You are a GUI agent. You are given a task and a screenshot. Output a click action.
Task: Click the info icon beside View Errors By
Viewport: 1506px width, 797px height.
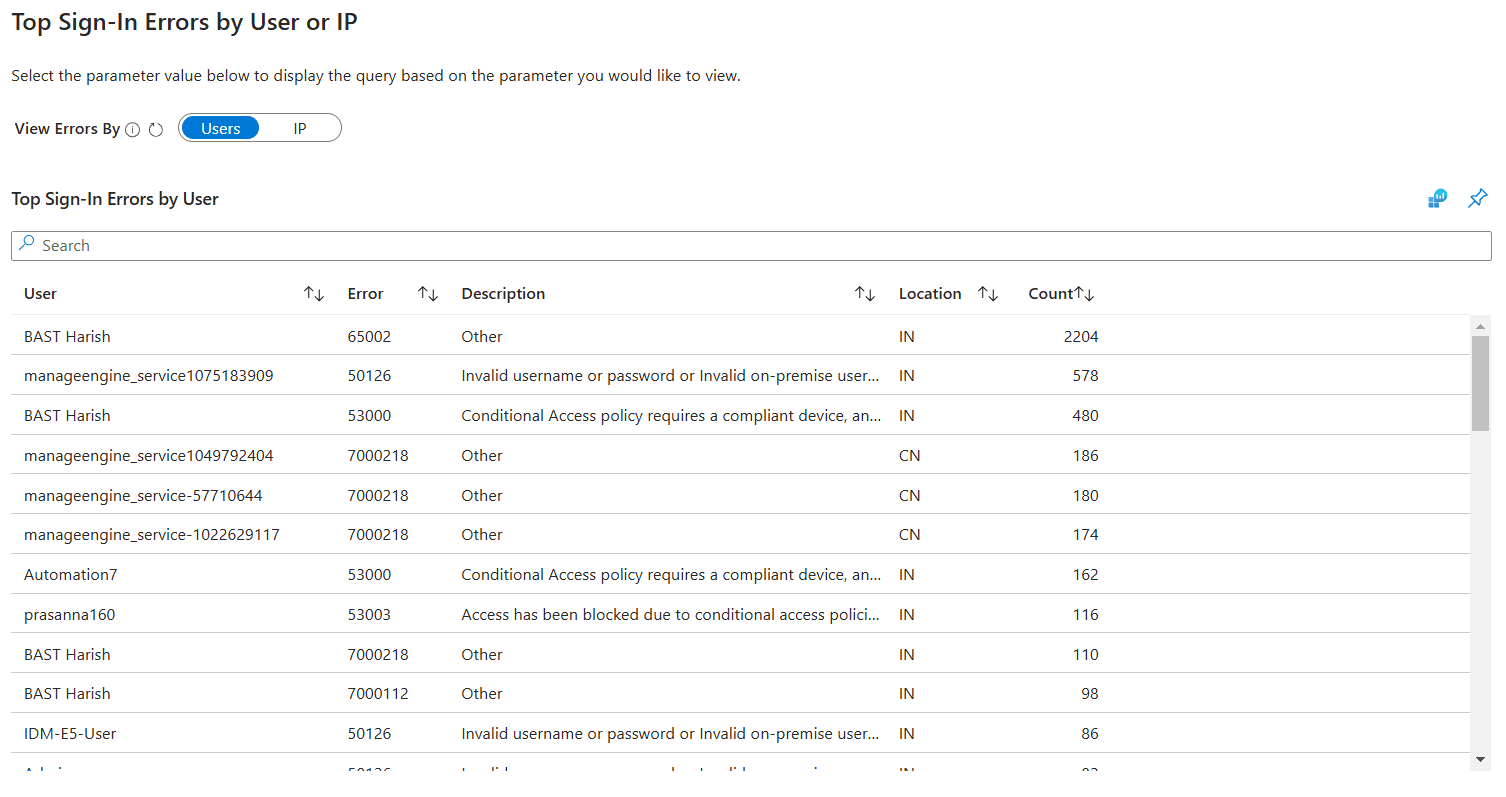pos(133,130)
